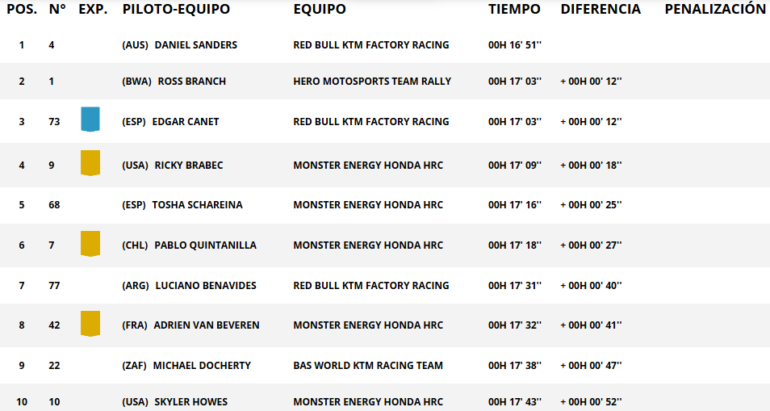Click the PENALIZACIÓN column header
770x411 pixels.
coord(714,9)
